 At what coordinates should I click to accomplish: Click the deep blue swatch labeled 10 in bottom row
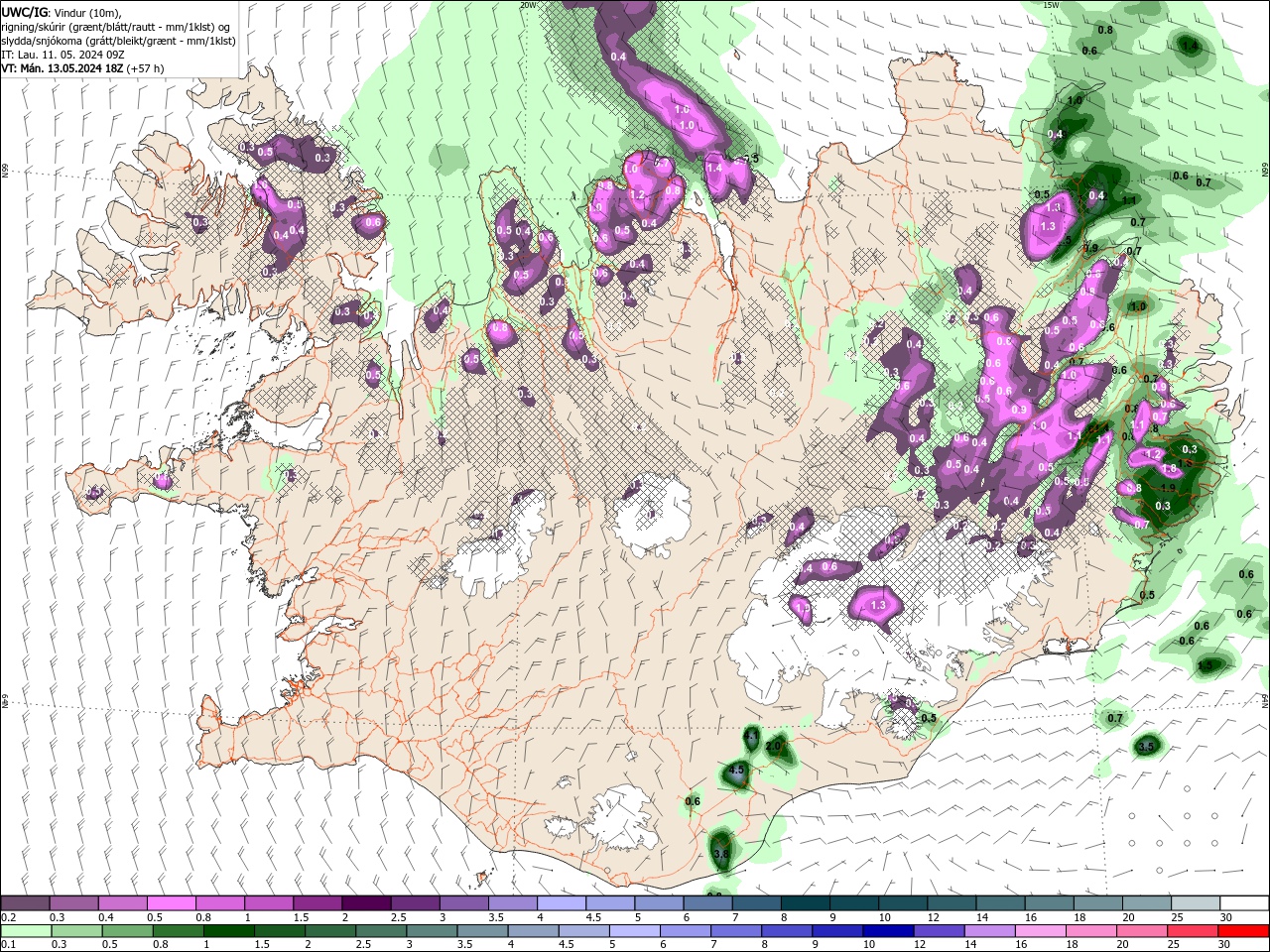tap(887, 931)
